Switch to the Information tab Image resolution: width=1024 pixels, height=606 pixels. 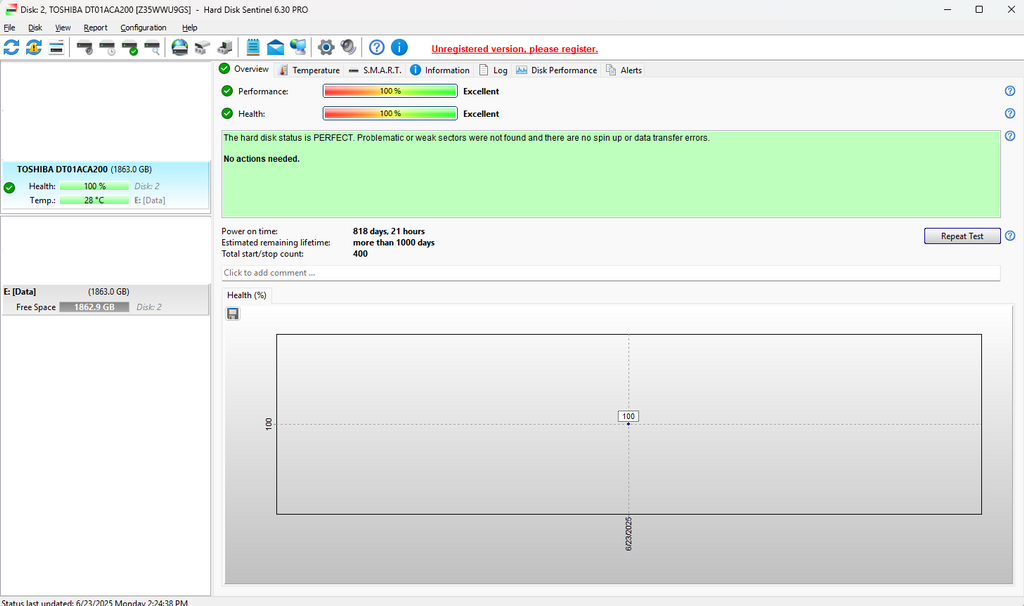tap(440, 70)
